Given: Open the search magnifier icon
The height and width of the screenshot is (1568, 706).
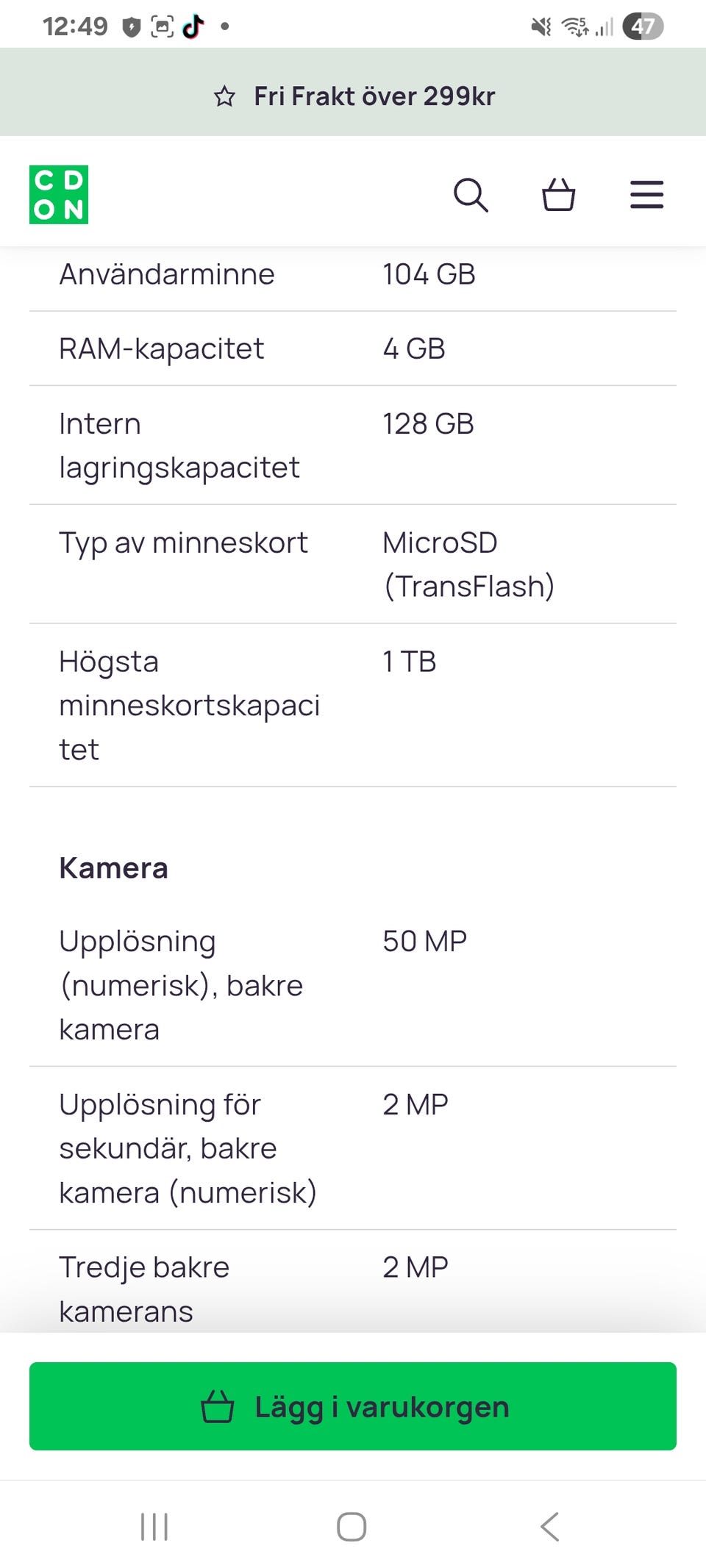Looking at the screenshot, I should pos(471,195).
